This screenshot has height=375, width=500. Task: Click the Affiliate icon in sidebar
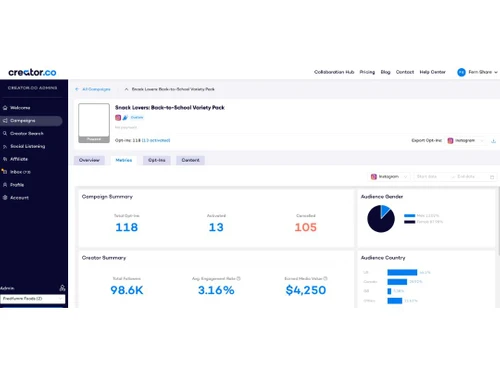click(5, 159)
